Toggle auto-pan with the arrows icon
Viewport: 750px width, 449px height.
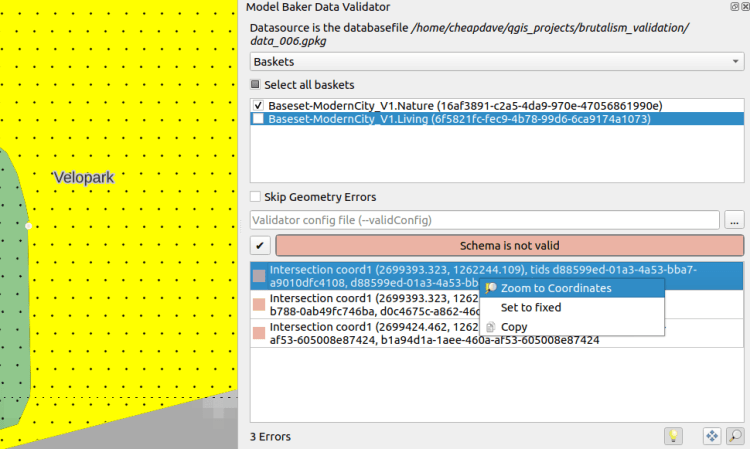click(x=712, y=436)
